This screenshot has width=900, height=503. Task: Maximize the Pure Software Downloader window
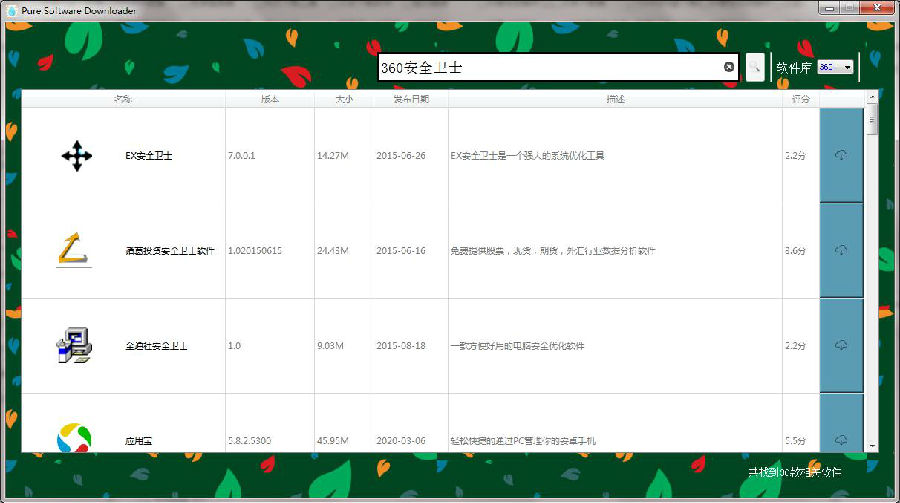tap(849, 8)
